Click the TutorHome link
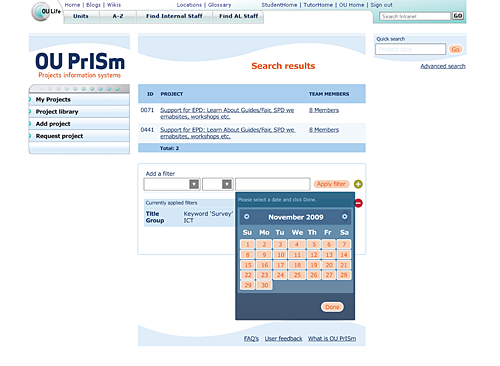This screenshot has width=500, height=366. 318,5
